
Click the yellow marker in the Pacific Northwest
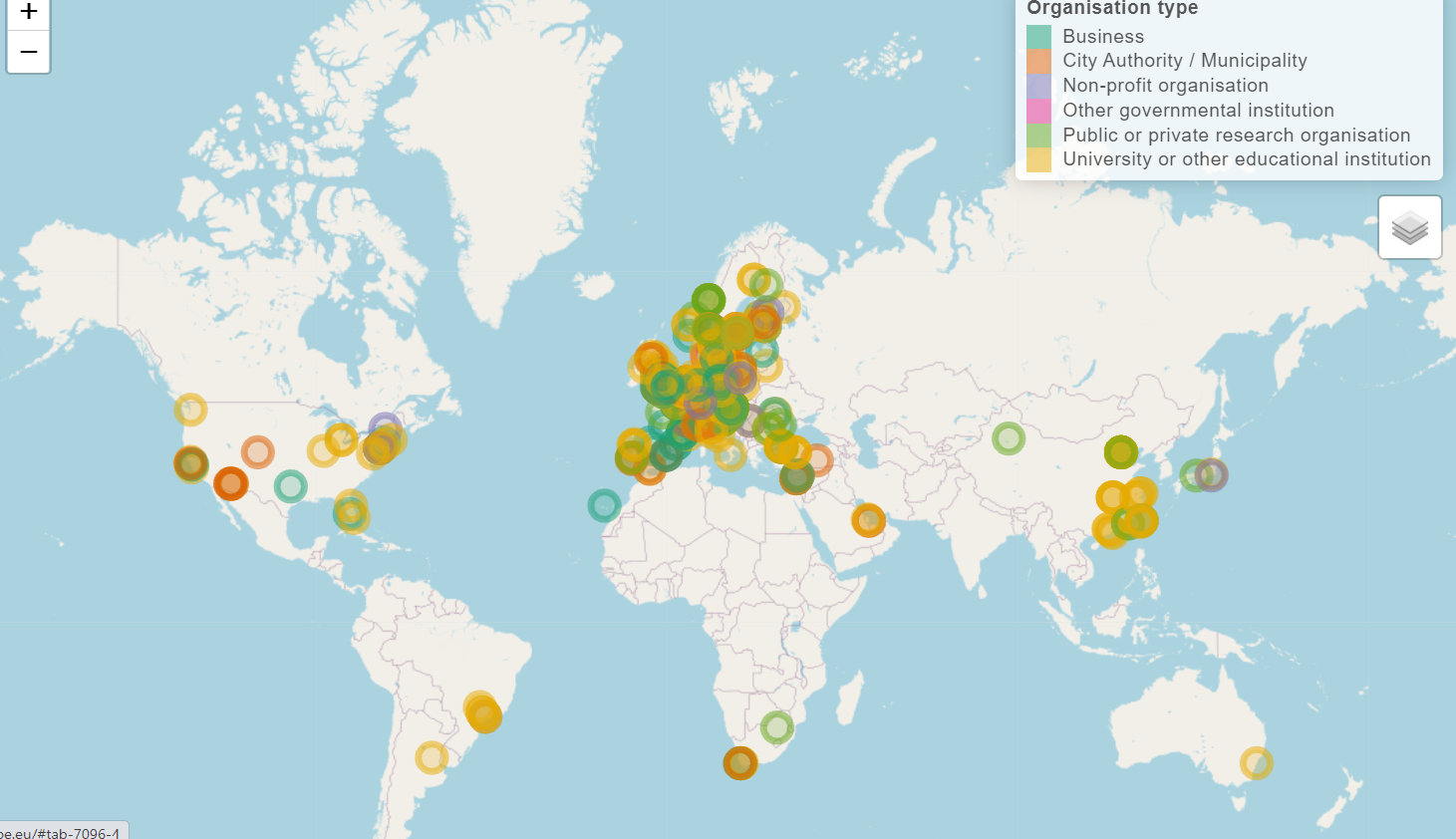pos(190,410)
